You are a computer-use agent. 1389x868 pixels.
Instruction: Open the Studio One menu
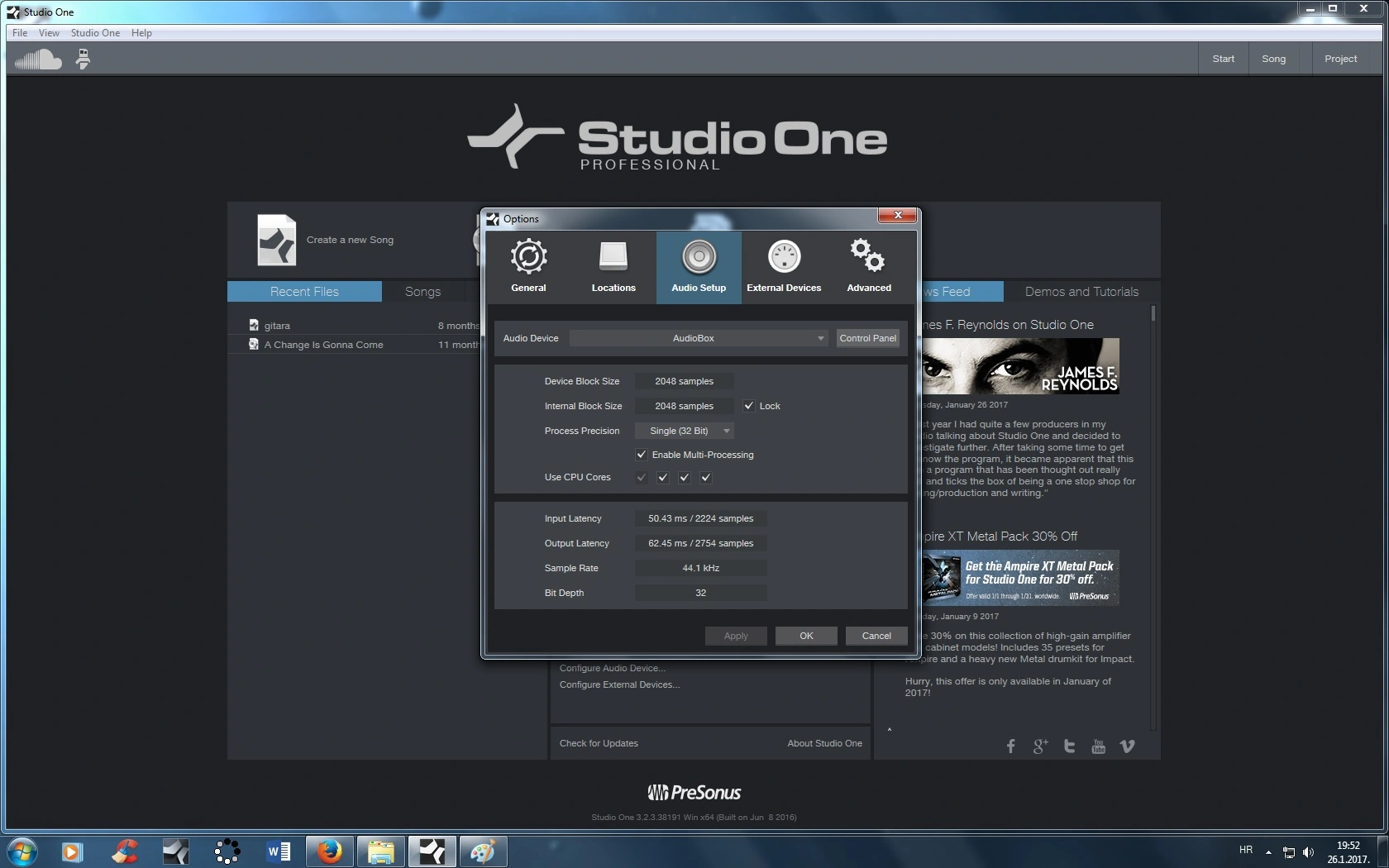tap(95, 33)
